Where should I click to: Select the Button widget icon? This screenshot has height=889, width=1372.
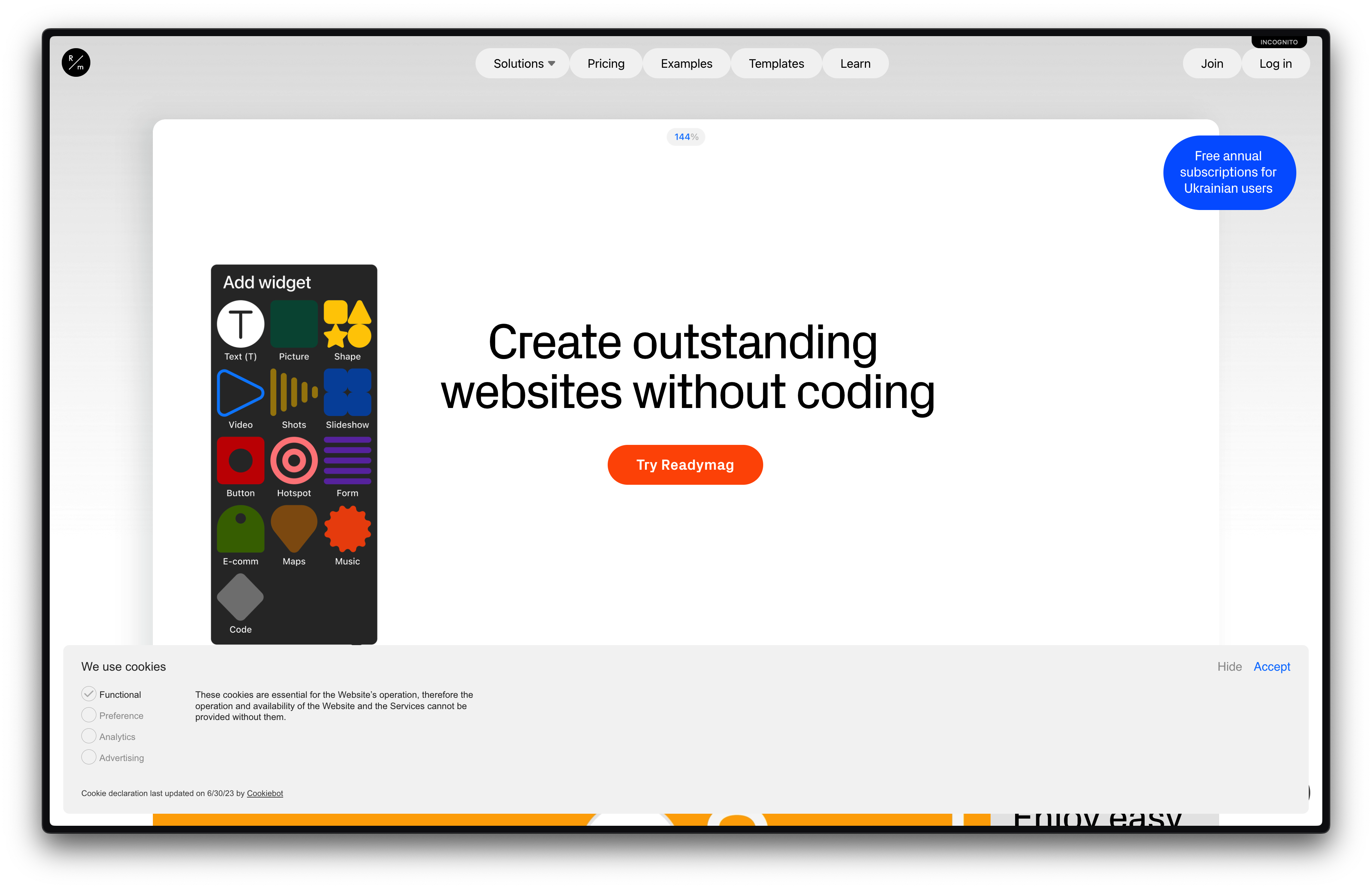(x=240, y=460)
